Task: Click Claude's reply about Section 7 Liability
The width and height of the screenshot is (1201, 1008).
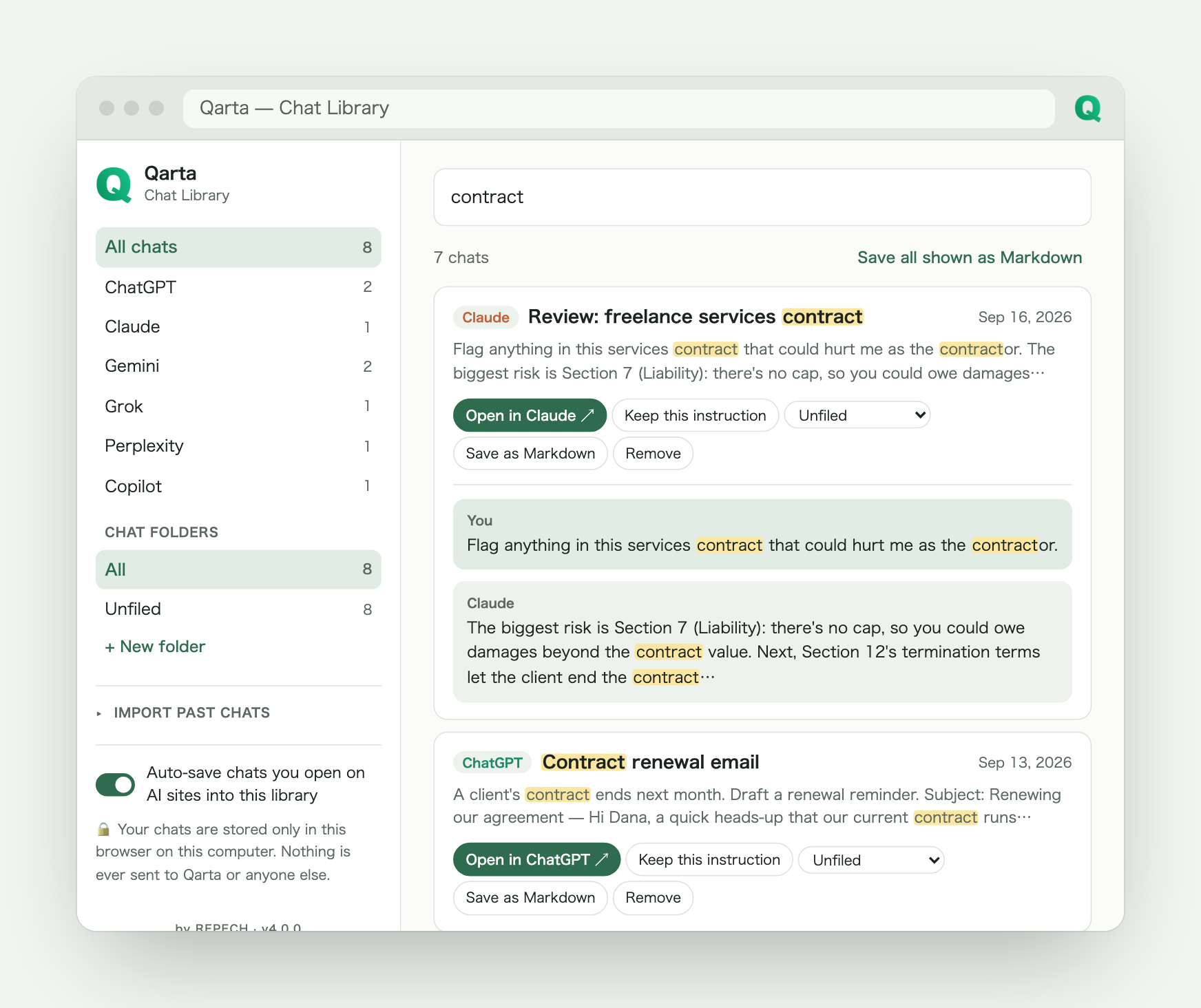Action: (x=762, y=642)
